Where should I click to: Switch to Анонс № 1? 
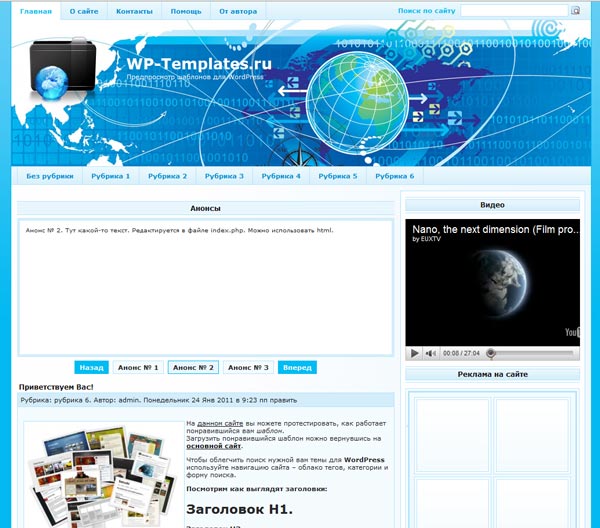138,367
